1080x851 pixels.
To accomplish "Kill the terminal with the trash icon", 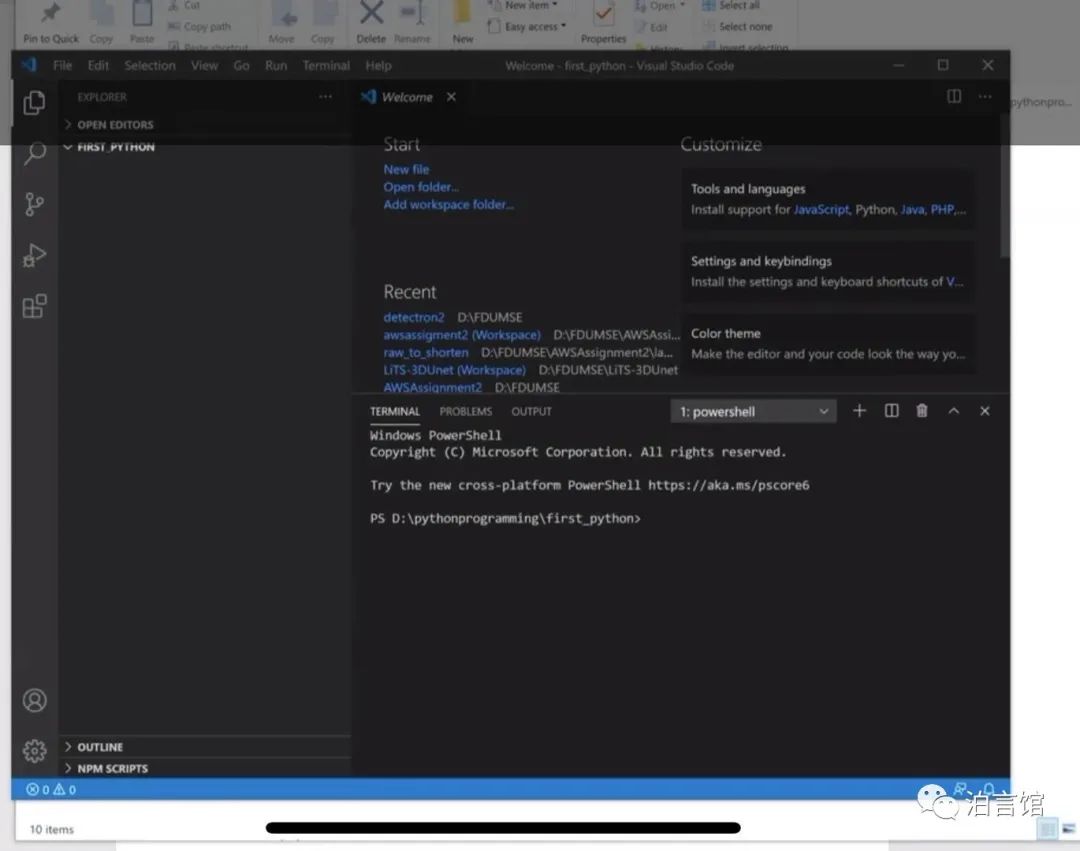I will 922,411.
